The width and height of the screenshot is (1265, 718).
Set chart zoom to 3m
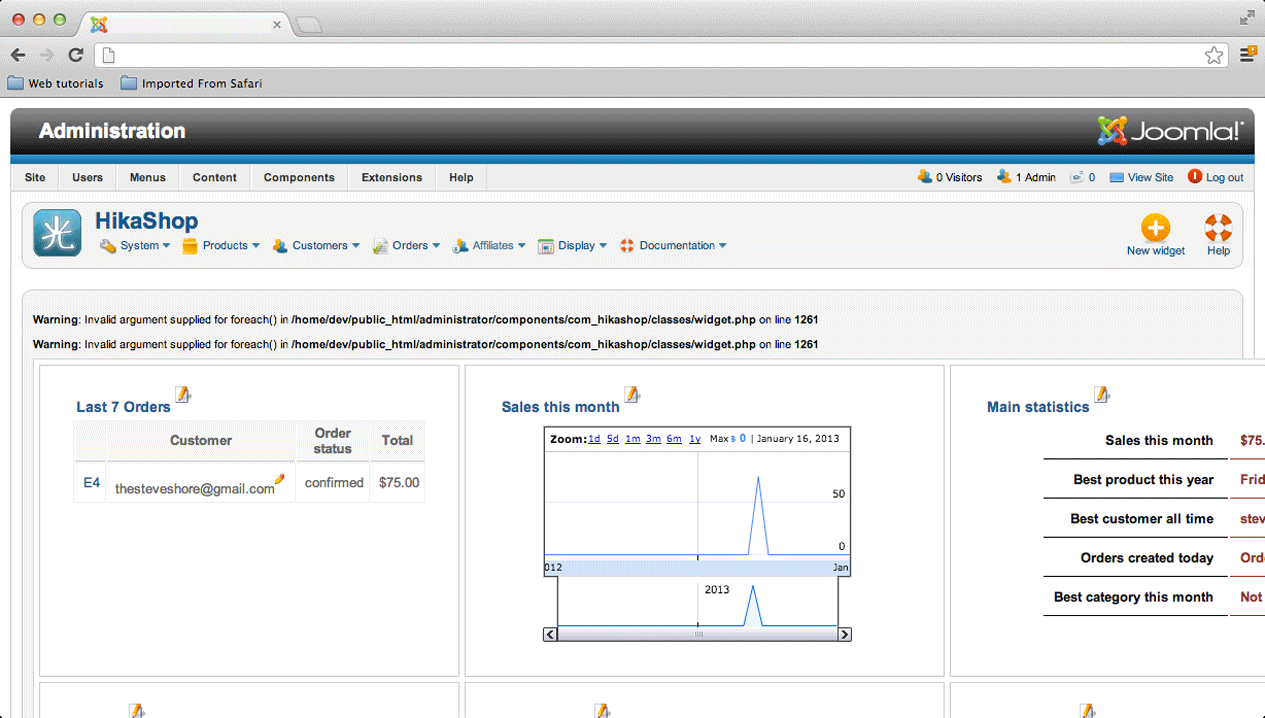click(653, 439)
